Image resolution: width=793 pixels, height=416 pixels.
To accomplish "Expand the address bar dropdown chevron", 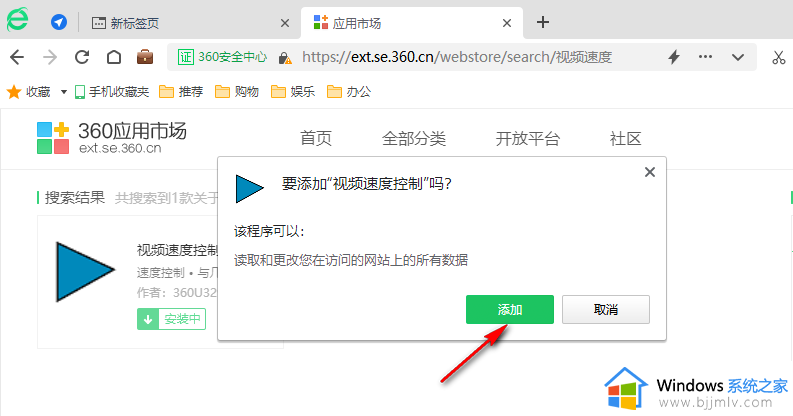I will [738, 57].
